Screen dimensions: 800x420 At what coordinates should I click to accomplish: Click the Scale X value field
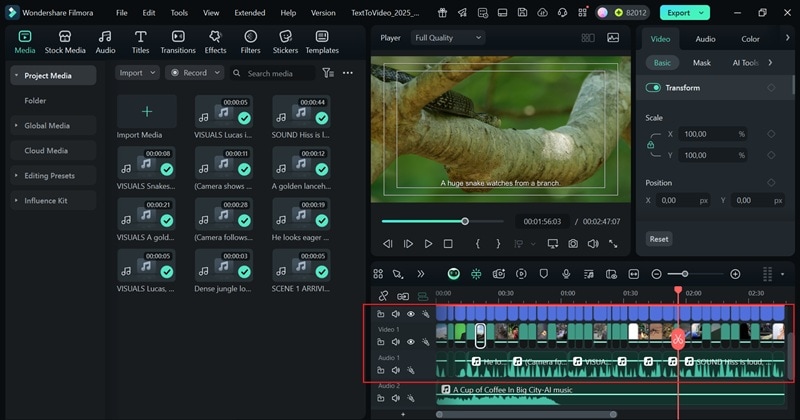coord(712,134)
